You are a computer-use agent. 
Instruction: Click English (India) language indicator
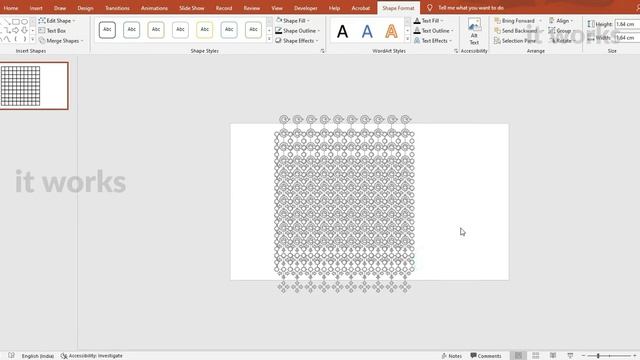38,356
